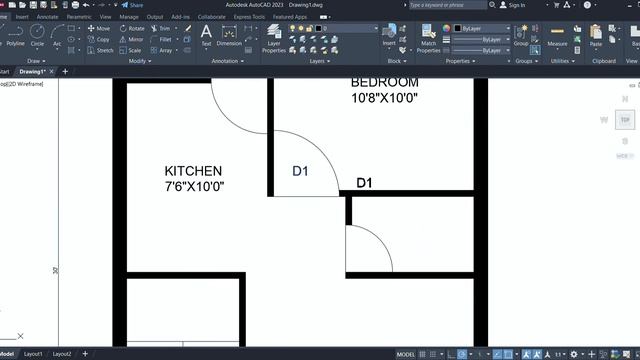Click the Text annotation tool

206,36
